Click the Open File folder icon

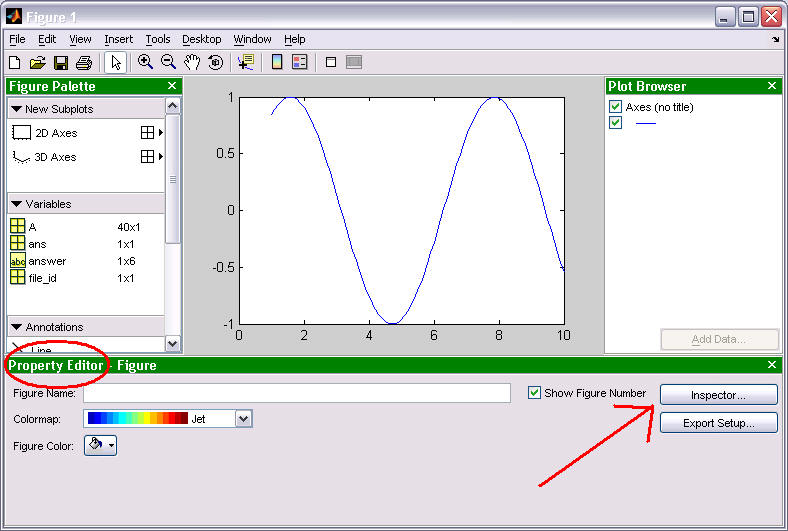click(x=37, y=62)
